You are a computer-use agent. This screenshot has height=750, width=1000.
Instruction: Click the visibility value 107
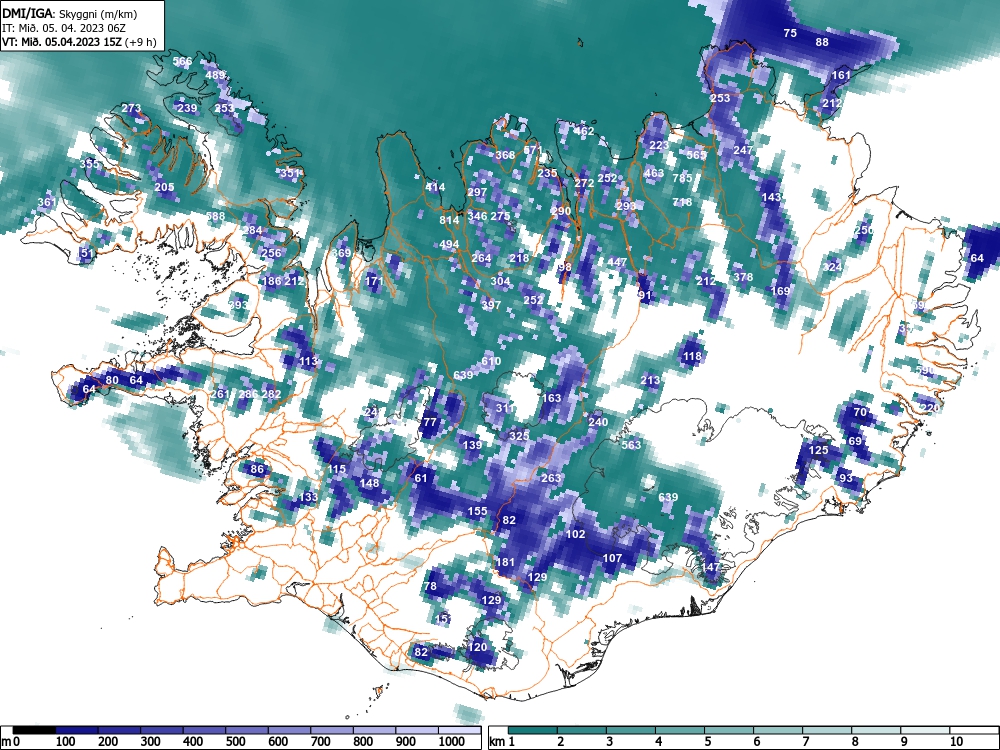pyautogui.click(x=612, y=558)
